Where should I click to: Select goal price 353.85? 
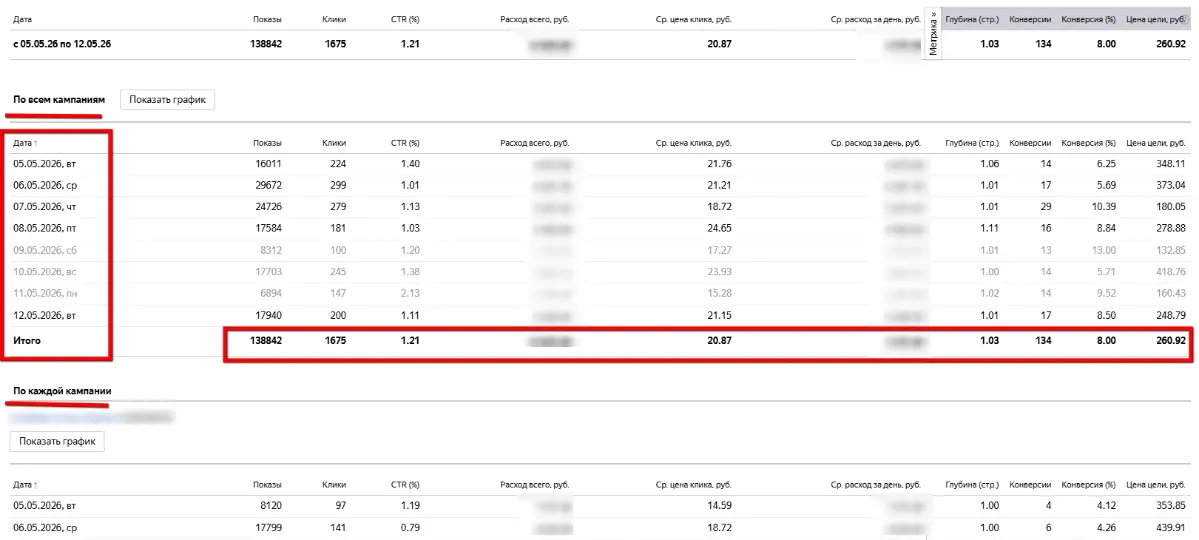(1171, 506)
